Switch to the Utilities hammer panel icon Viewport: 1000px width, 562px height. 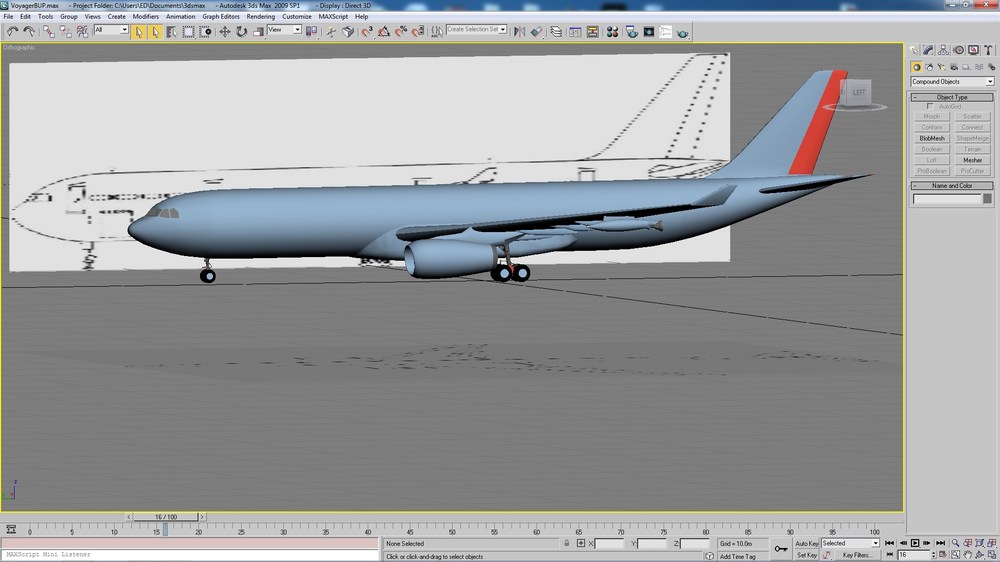(x=988, y=50)
